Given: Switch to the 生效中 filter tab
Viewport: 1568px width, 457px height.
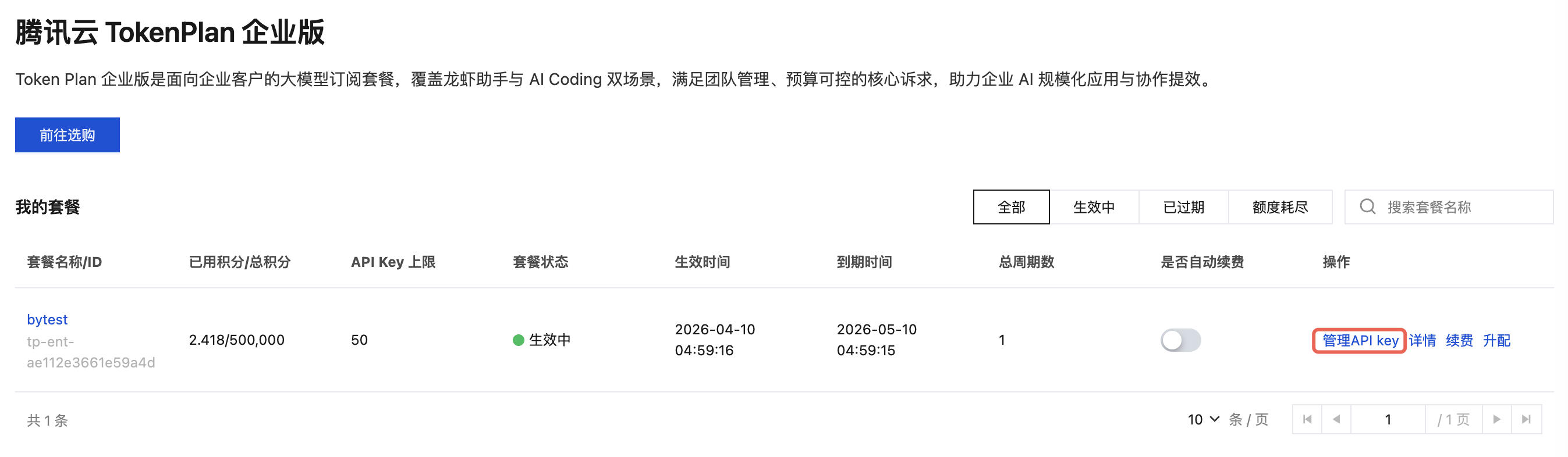Looking at the screenshot, I should point(1093,207).
